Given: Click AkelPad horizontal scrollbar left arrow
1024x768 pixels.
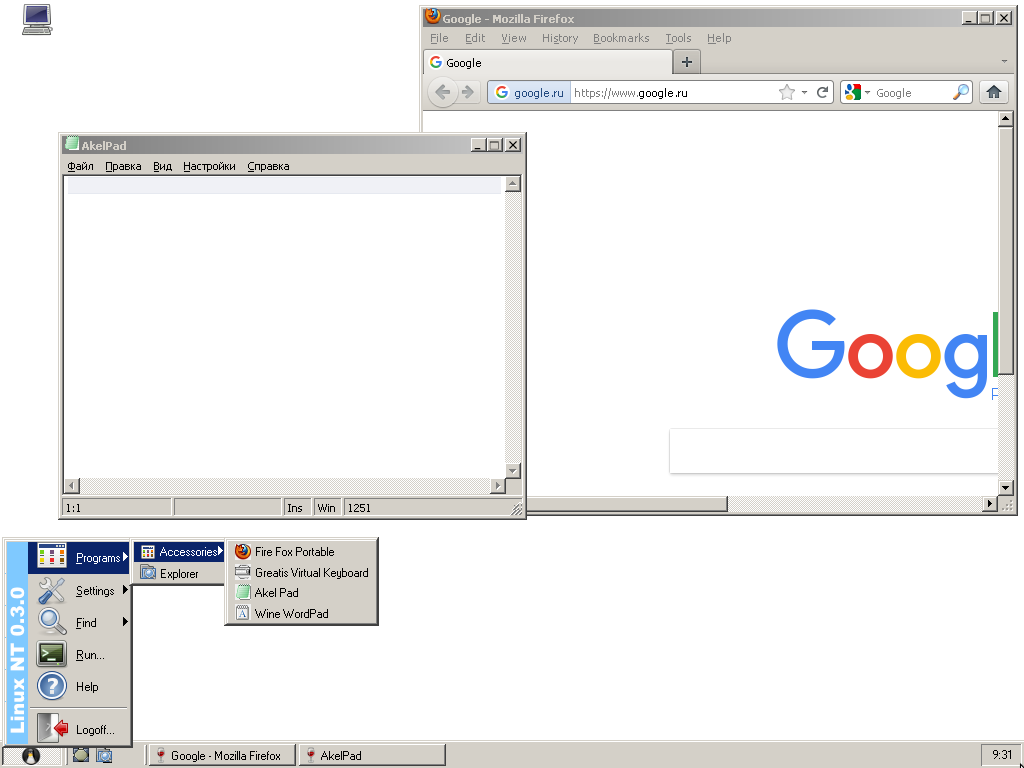Looking at the screenshot, I should [72, 486].
